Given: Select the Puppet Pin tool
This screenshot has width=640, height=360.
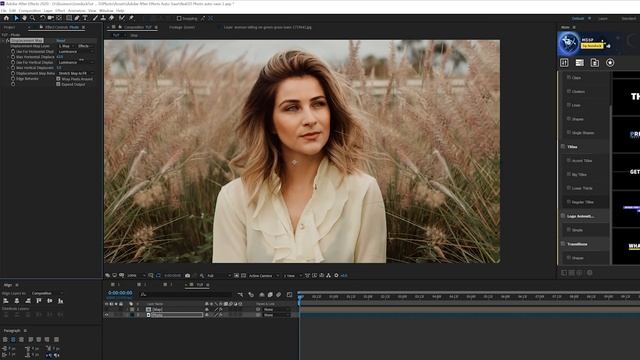Looking at the screenshot, I should point(131,18).
